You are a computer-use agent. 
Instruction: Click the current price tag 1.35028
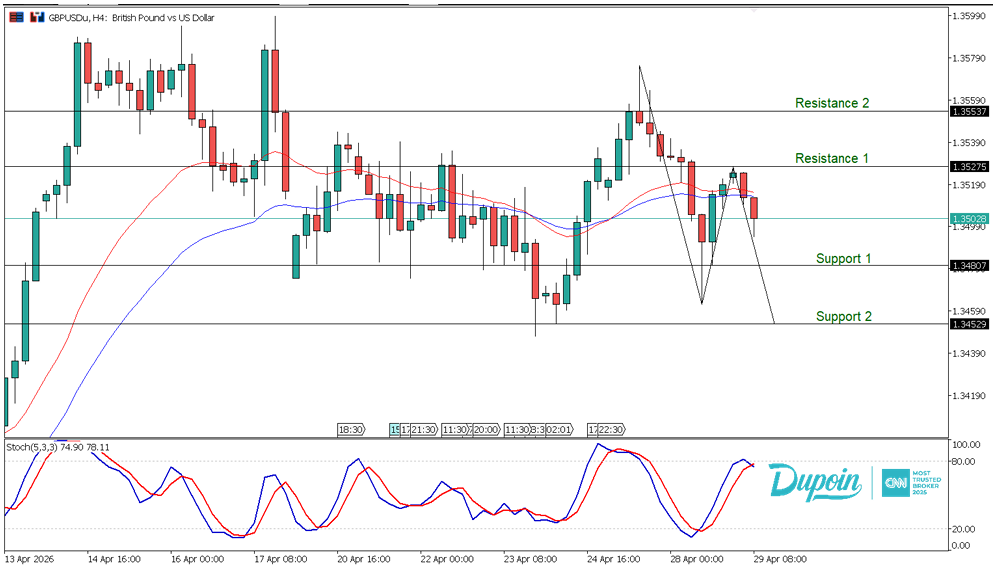969,219
